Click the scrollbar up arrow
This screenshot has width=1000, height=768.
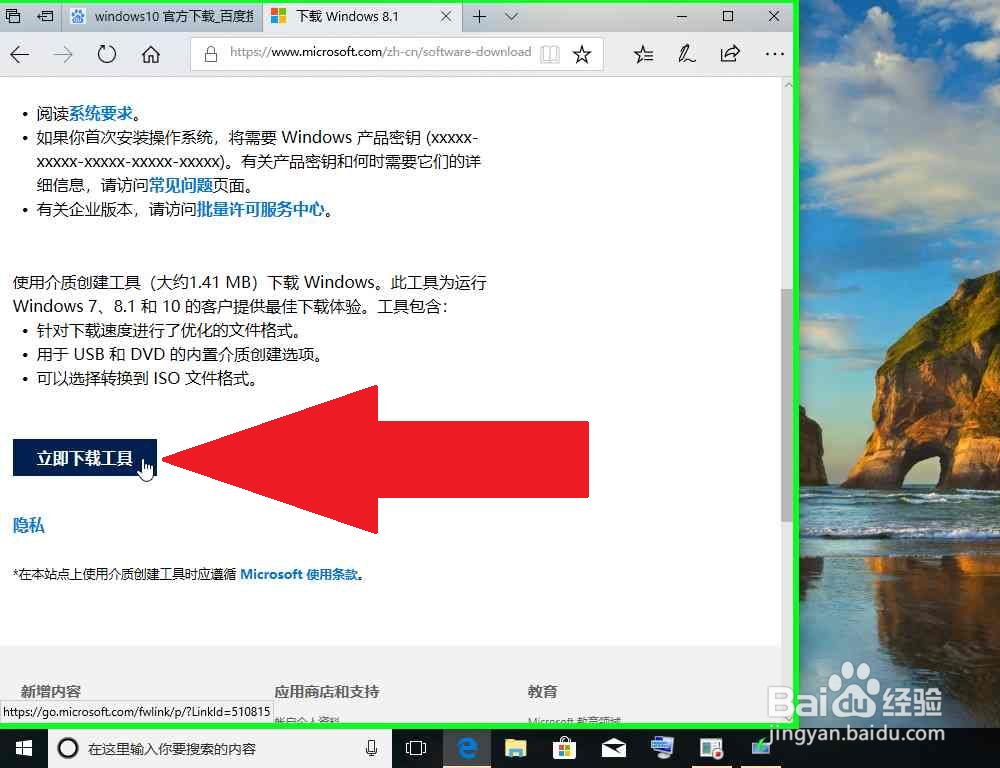click(788, 84)
